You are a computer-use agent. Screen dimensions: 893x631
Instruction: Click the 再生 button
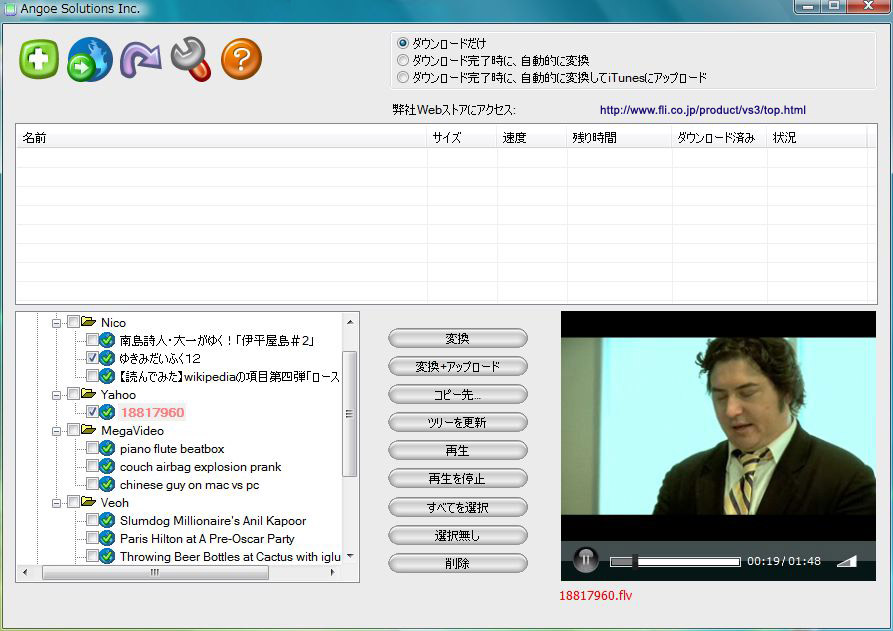[457, 450]
